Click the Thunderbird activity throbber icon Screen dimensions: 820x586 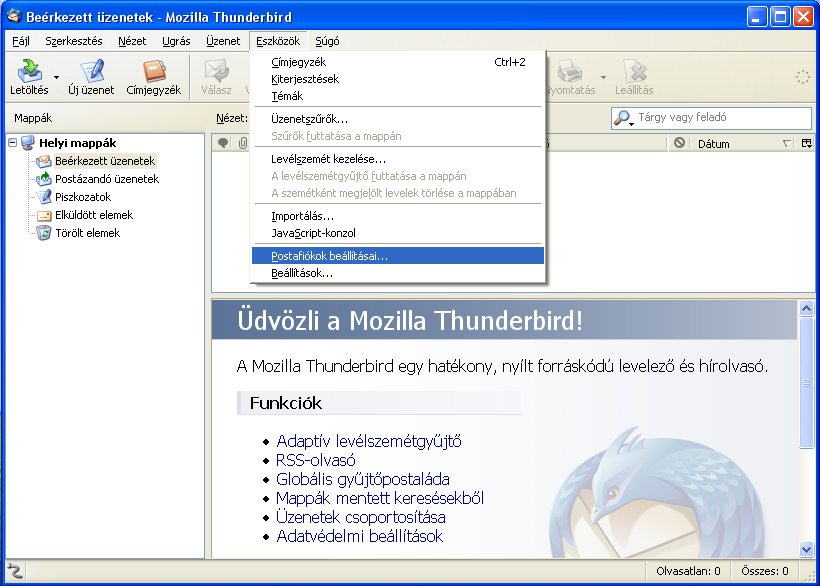pyautogui.click(x=803, y=77)
